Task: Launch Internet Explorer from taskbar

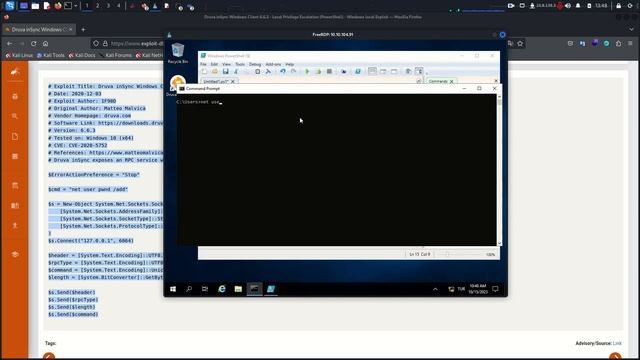Action: pyautogui.click(x=222, y=289)
